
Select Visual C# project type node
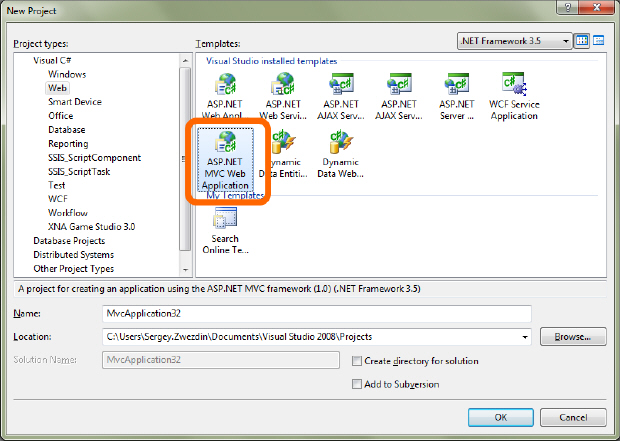pyautogui.click(x=52, y=61)
